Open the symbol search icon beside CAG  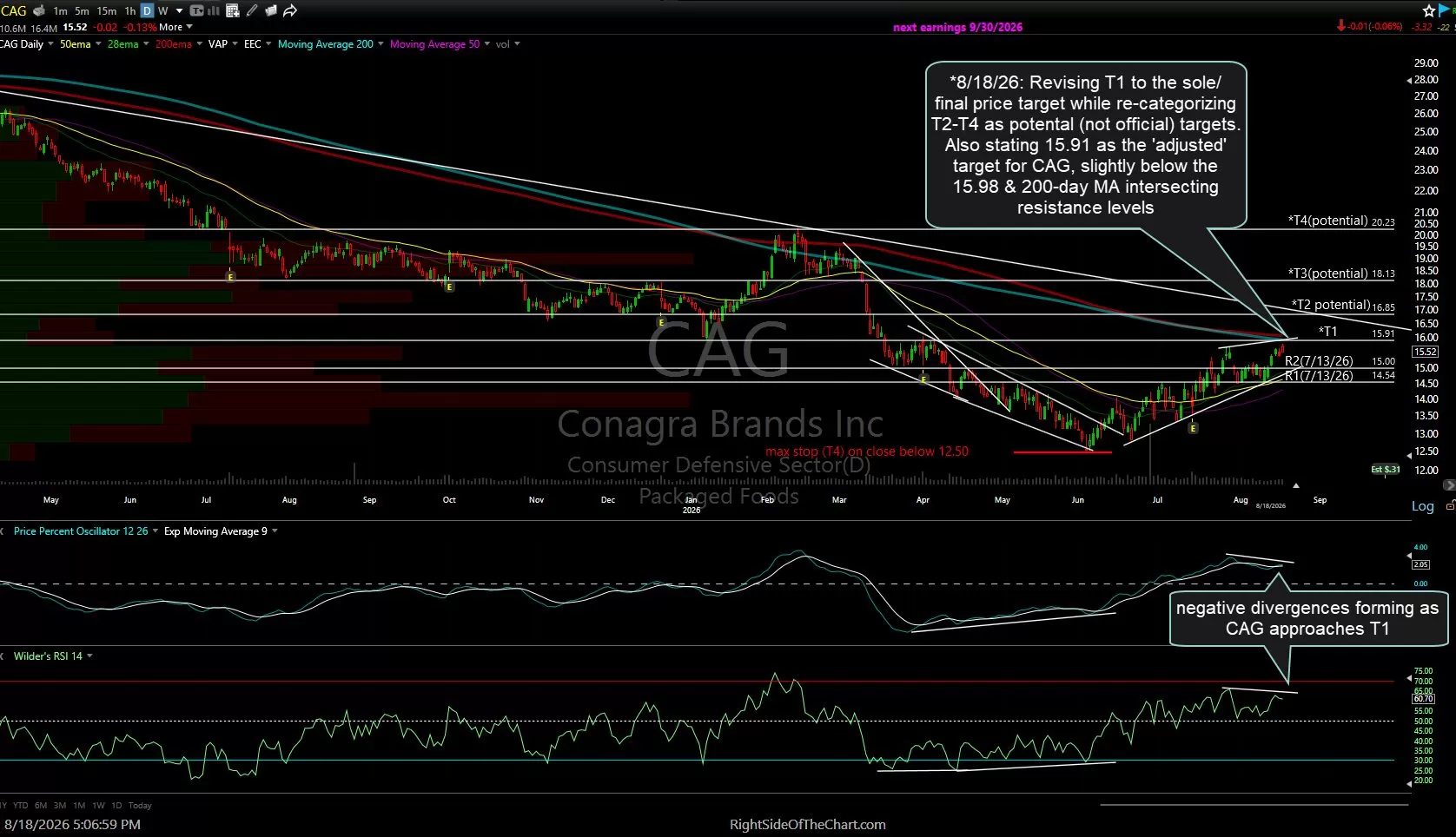click(x=39, y=10)
